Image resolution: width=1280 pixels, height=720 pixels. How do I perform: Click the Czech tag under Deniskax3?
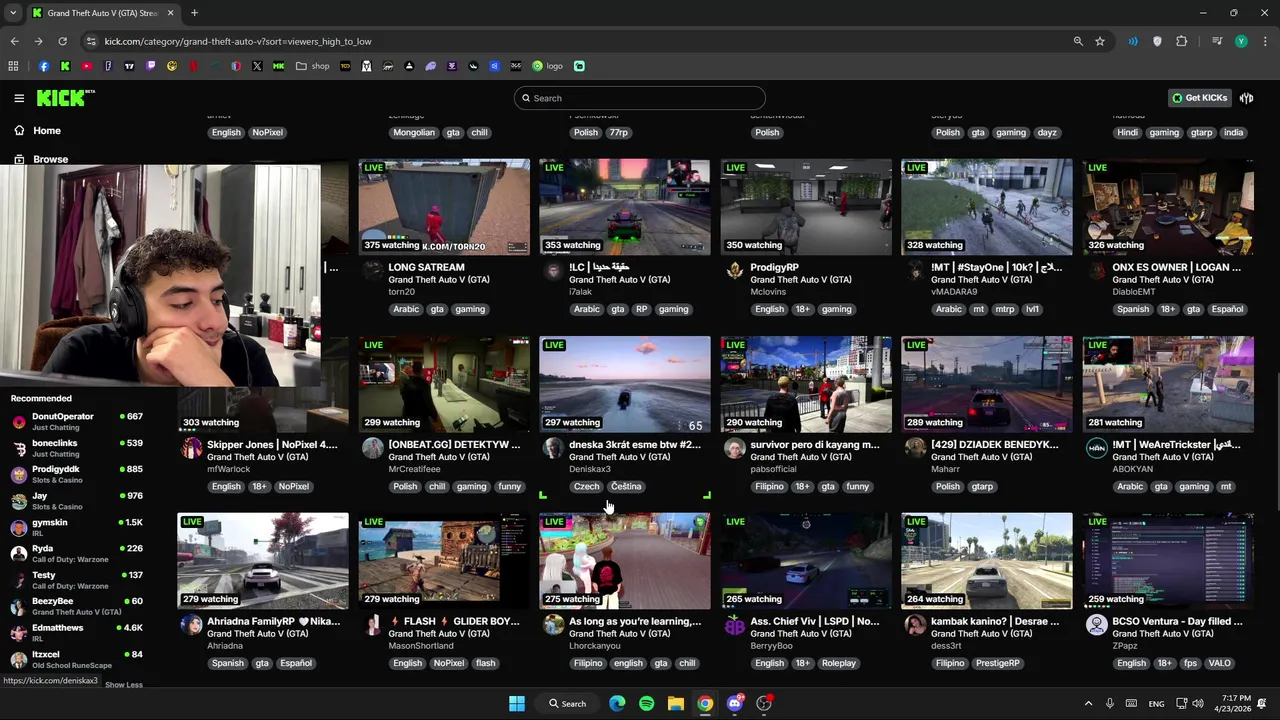tap(587, 486)
